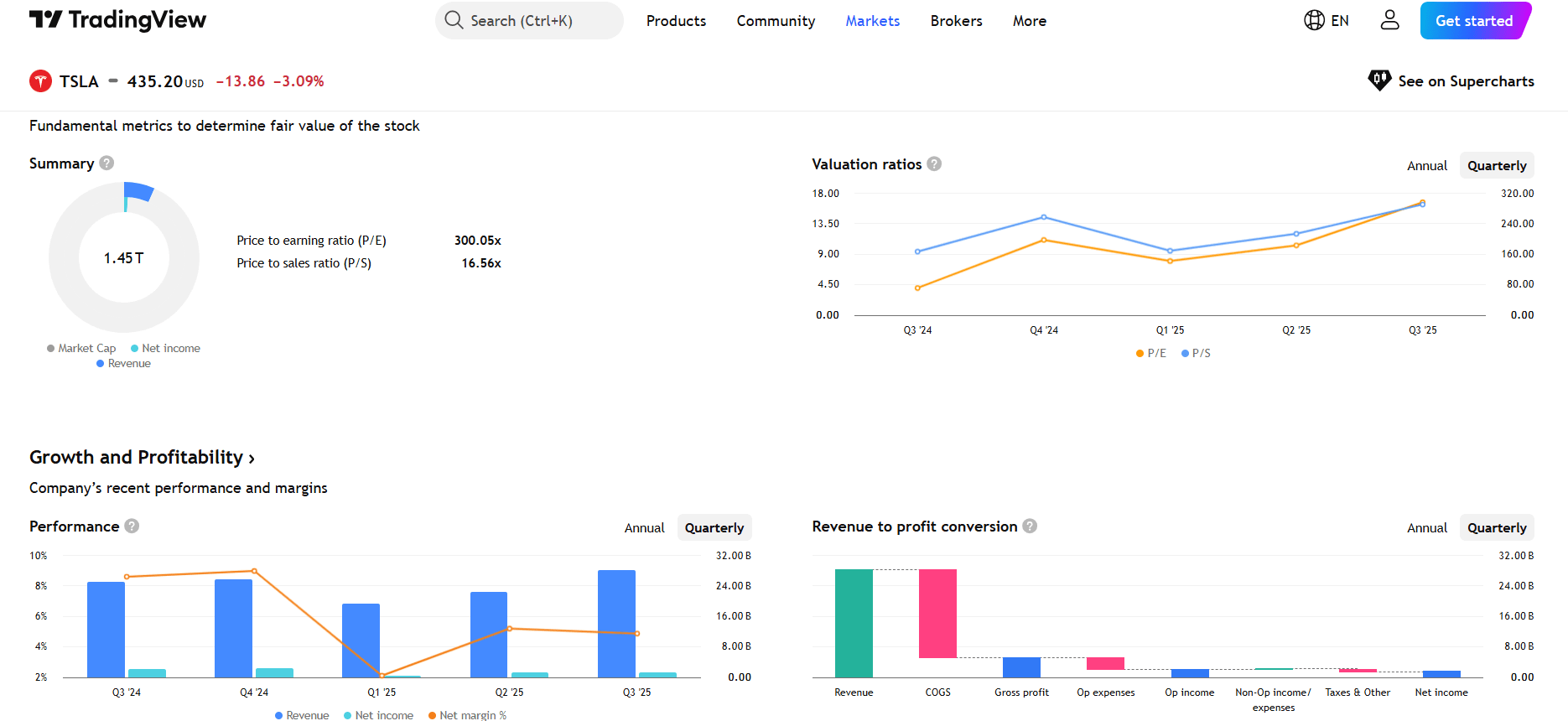Switch Valuation ratios to Annual
This screenshot has width=1568, height=721.
point(1426,166)
